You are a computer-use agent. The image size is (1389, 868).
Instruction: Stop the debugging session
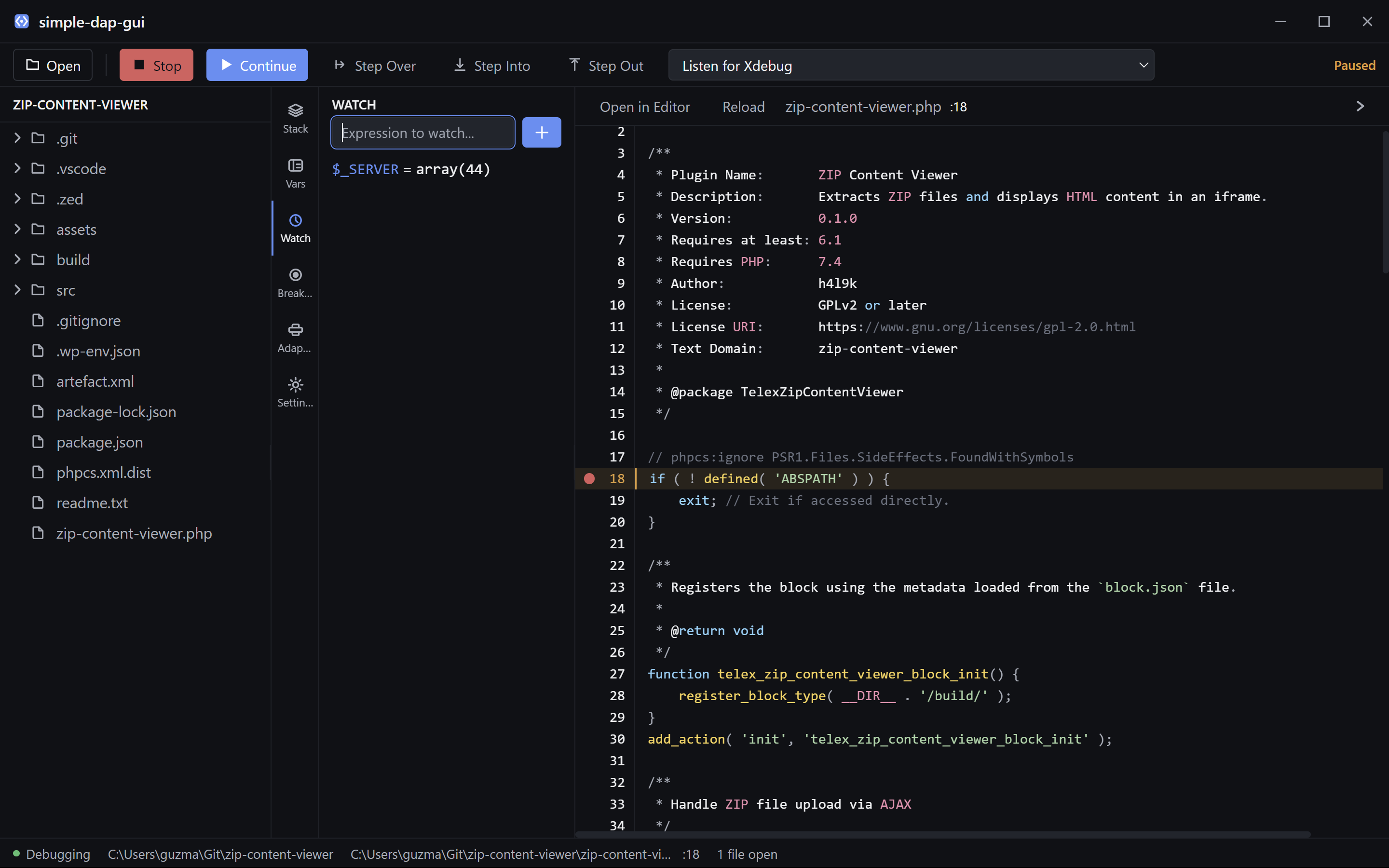click(156, 66)
